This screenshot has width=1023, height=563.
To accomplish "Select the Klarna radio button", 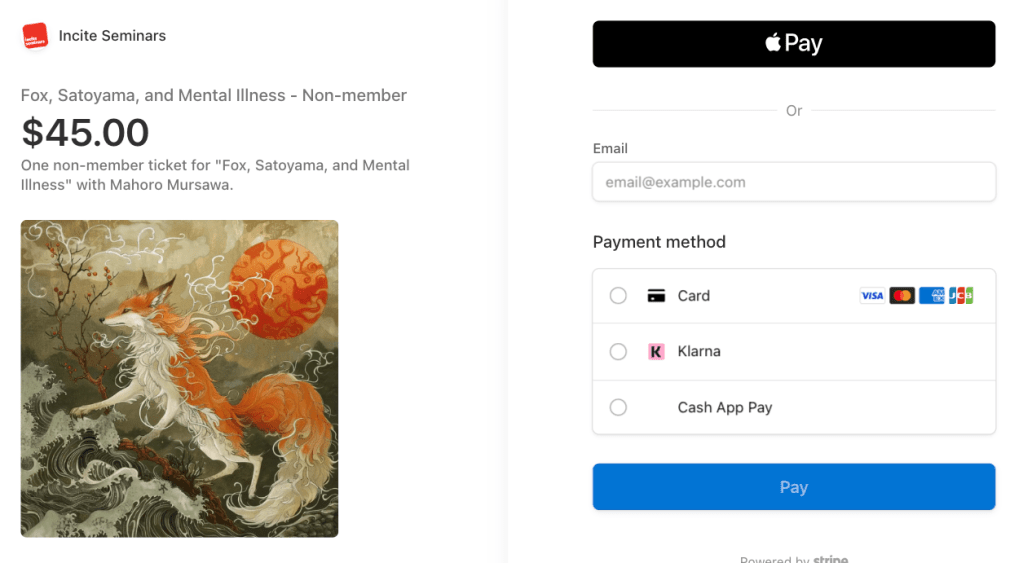I will click(618, 352).
